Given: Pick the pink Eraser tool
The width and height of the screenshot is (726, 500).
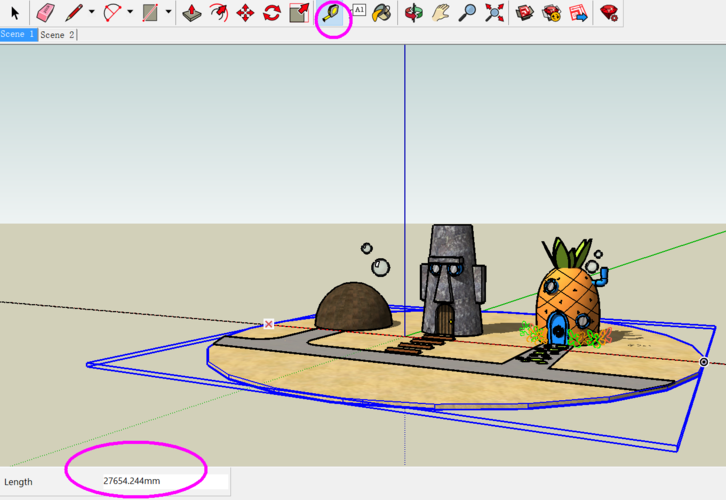Looking at the screenshot, I should 45,13.
